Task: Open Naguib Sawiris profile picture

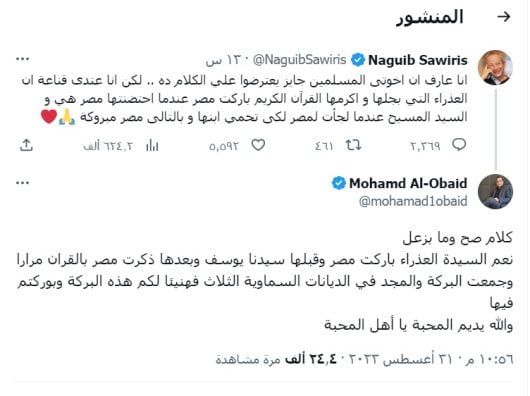Action: (495, 67)
